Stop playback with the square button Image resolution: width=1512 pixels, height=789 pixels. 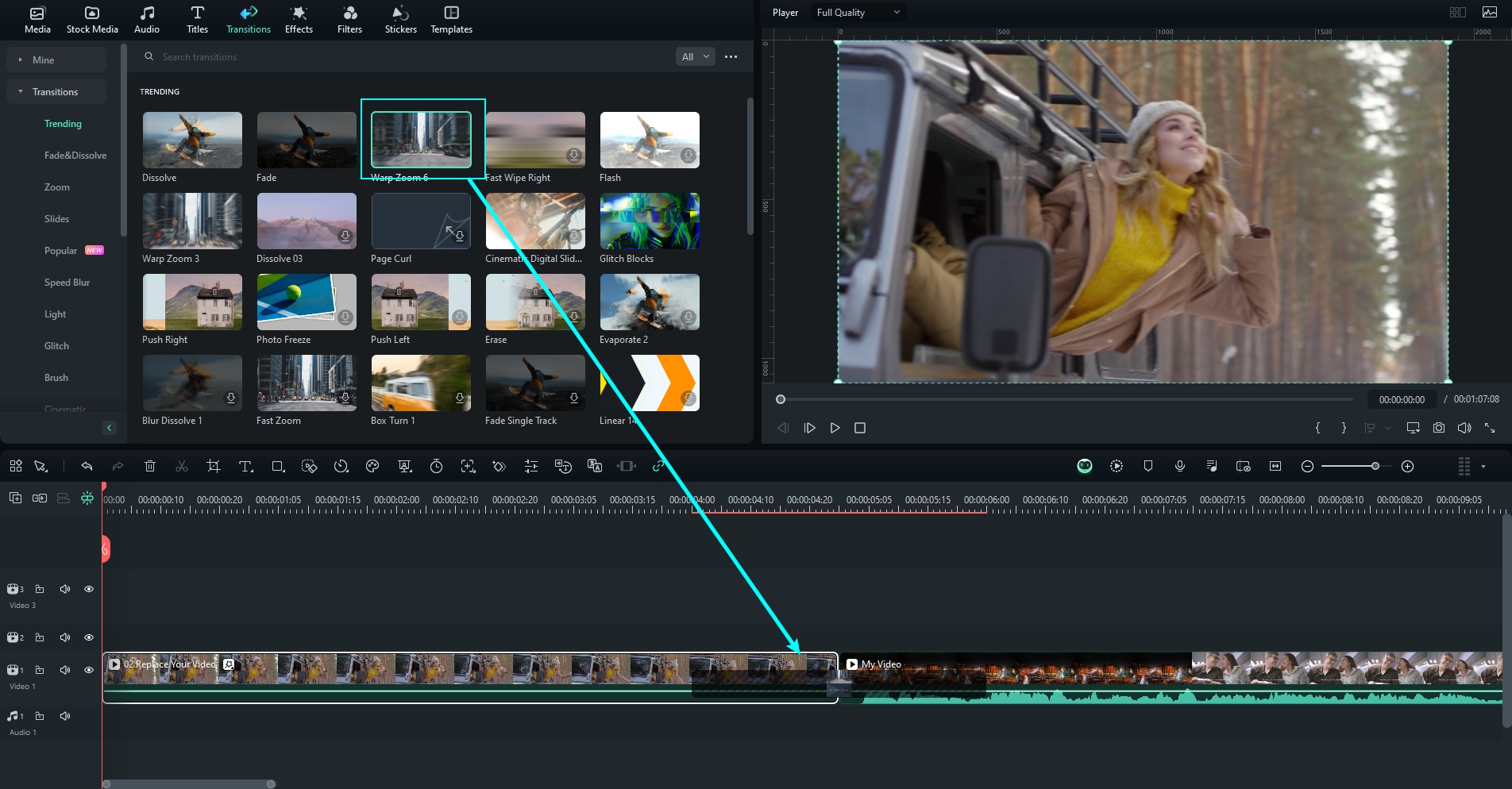tap(859, 428)
